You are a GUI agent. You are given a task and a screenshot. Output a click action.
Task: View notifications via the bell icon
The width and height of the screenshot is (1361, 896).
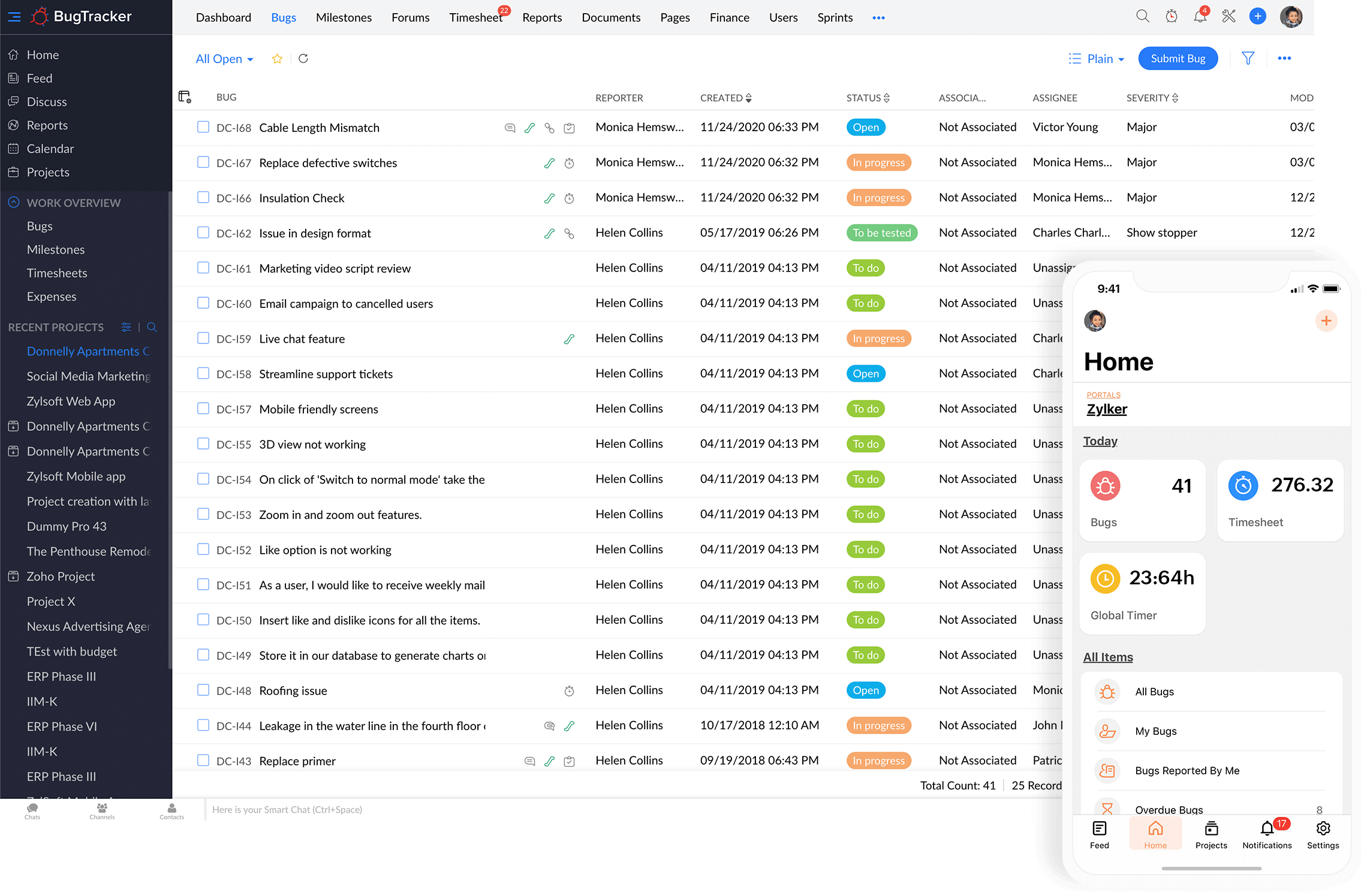pos(1199,16)
